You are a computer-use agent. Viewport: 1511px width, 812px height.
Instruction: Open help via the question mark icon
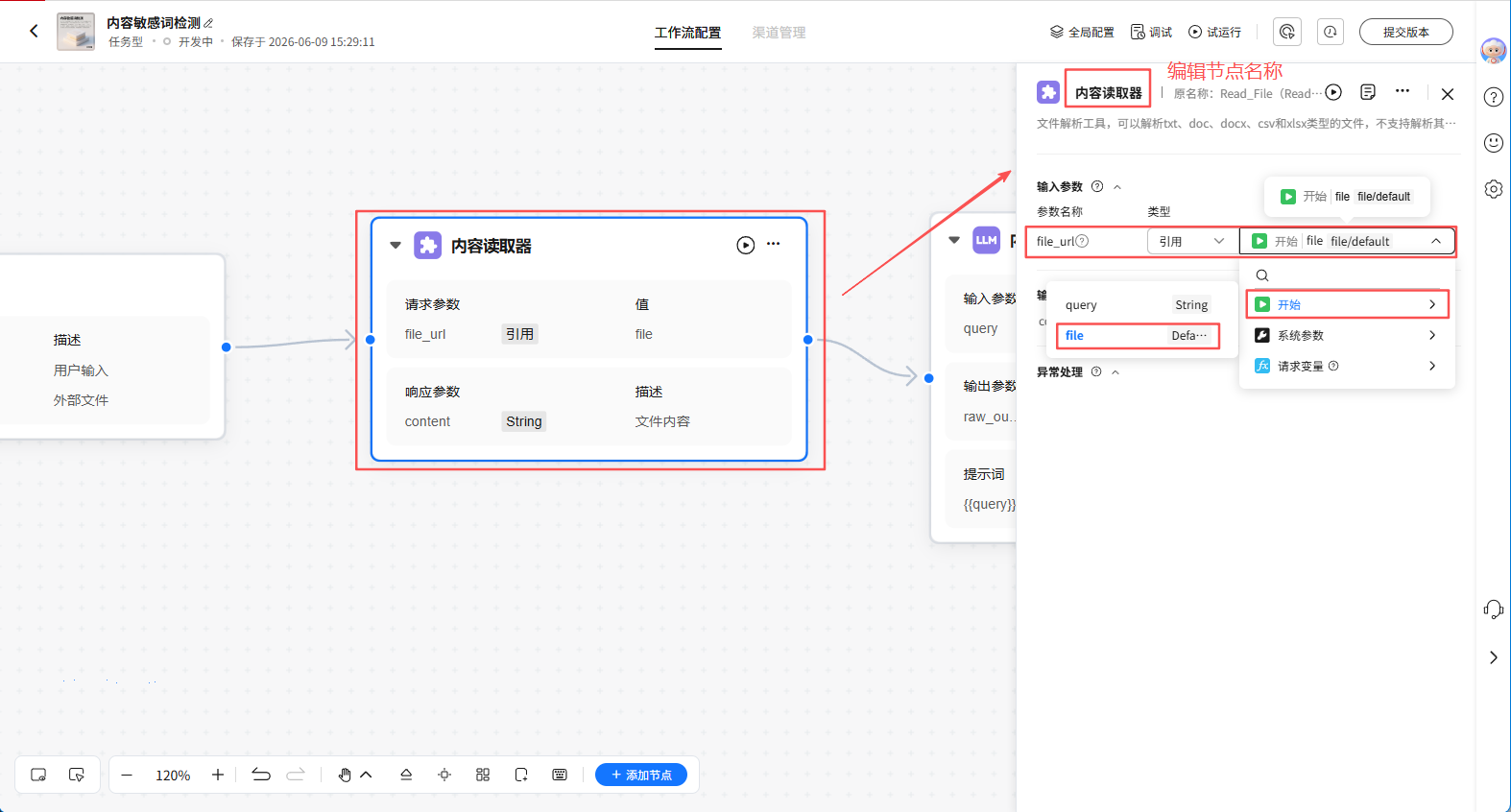point(1493,97)
